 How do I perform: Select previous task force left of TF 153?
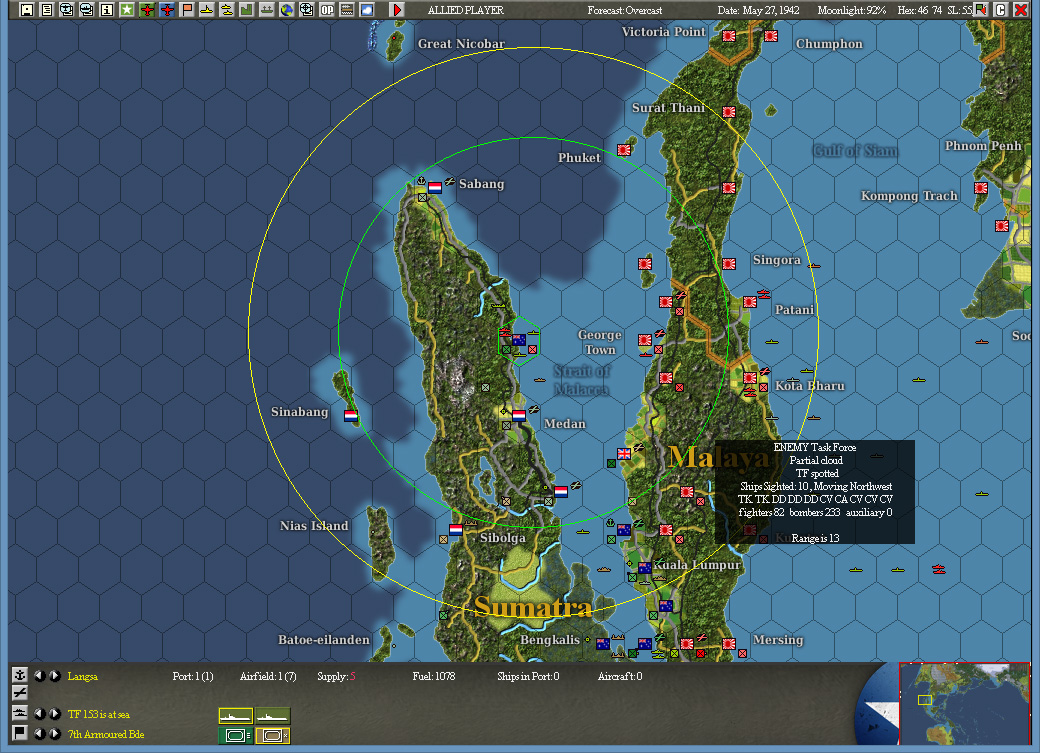point(40,714)
